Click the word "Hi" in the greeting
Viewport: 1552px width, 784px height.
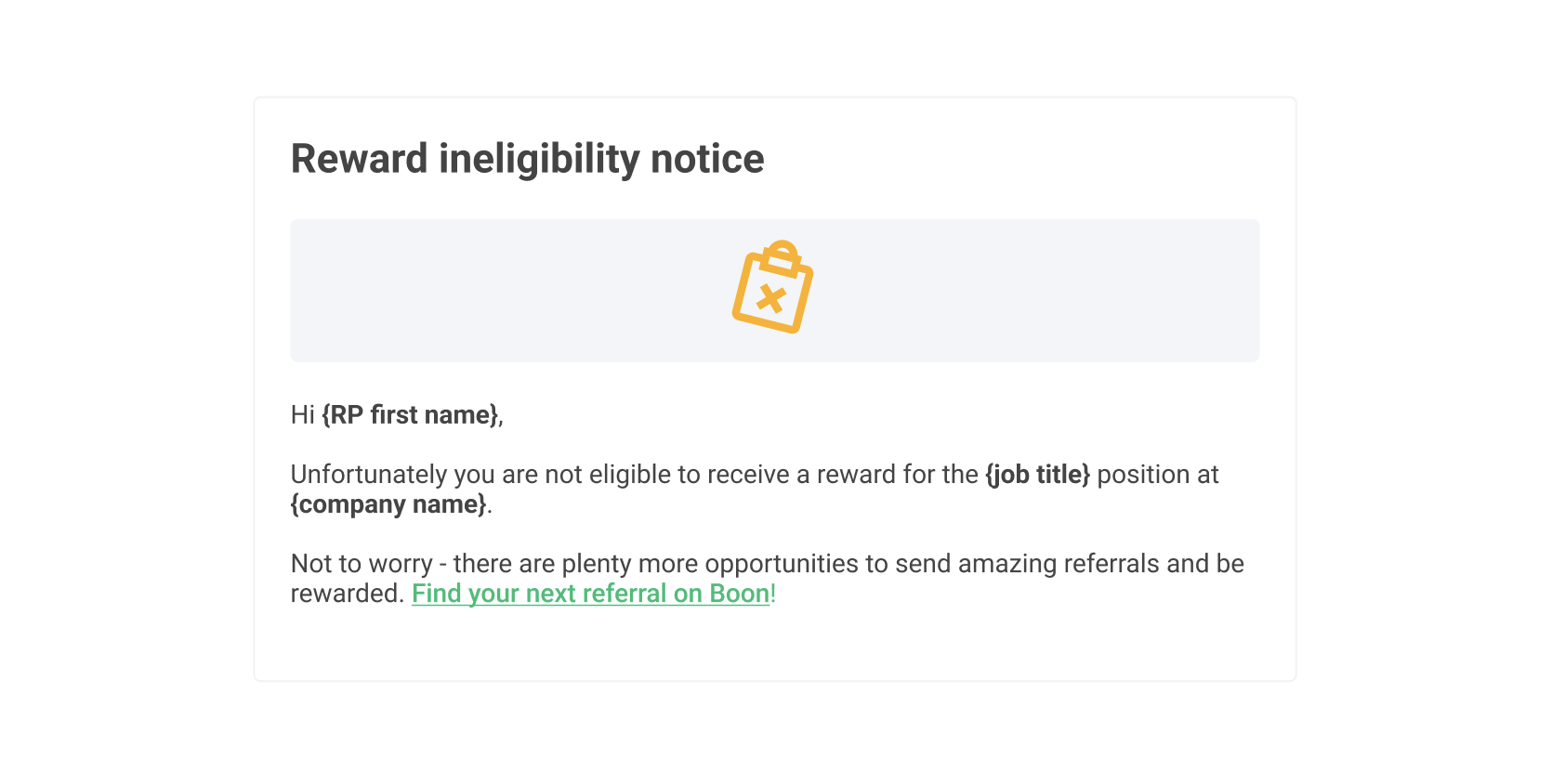coord(303,415)
